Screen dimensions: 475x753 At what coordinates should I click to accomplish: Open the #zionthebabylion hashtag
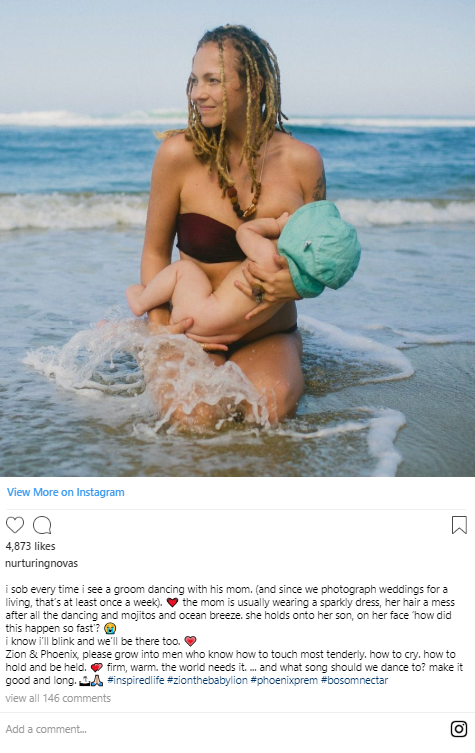pyautogui.click(x=207, y=680)
